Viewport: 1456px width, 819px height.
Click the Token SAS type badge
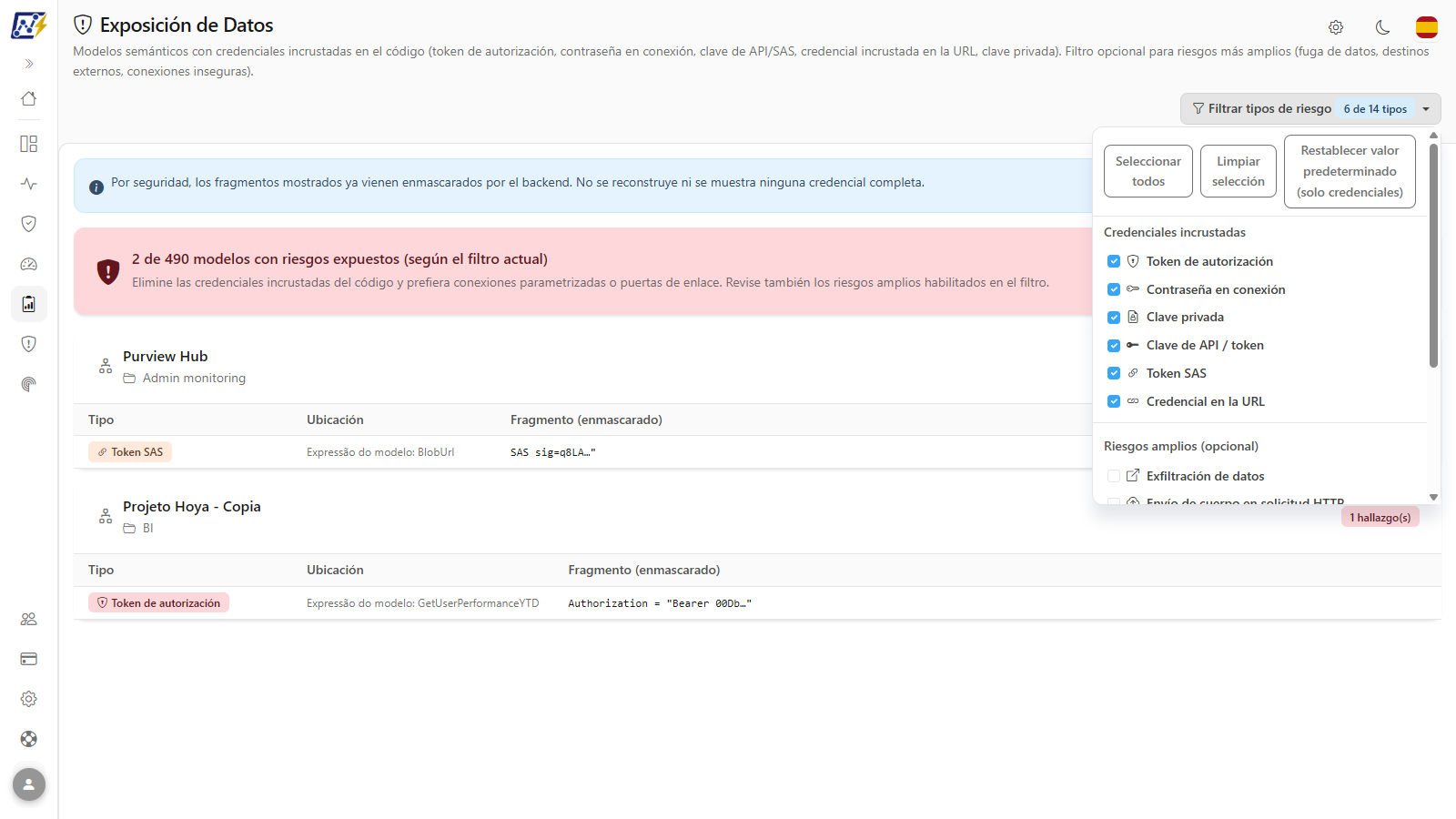click(131, 452)
